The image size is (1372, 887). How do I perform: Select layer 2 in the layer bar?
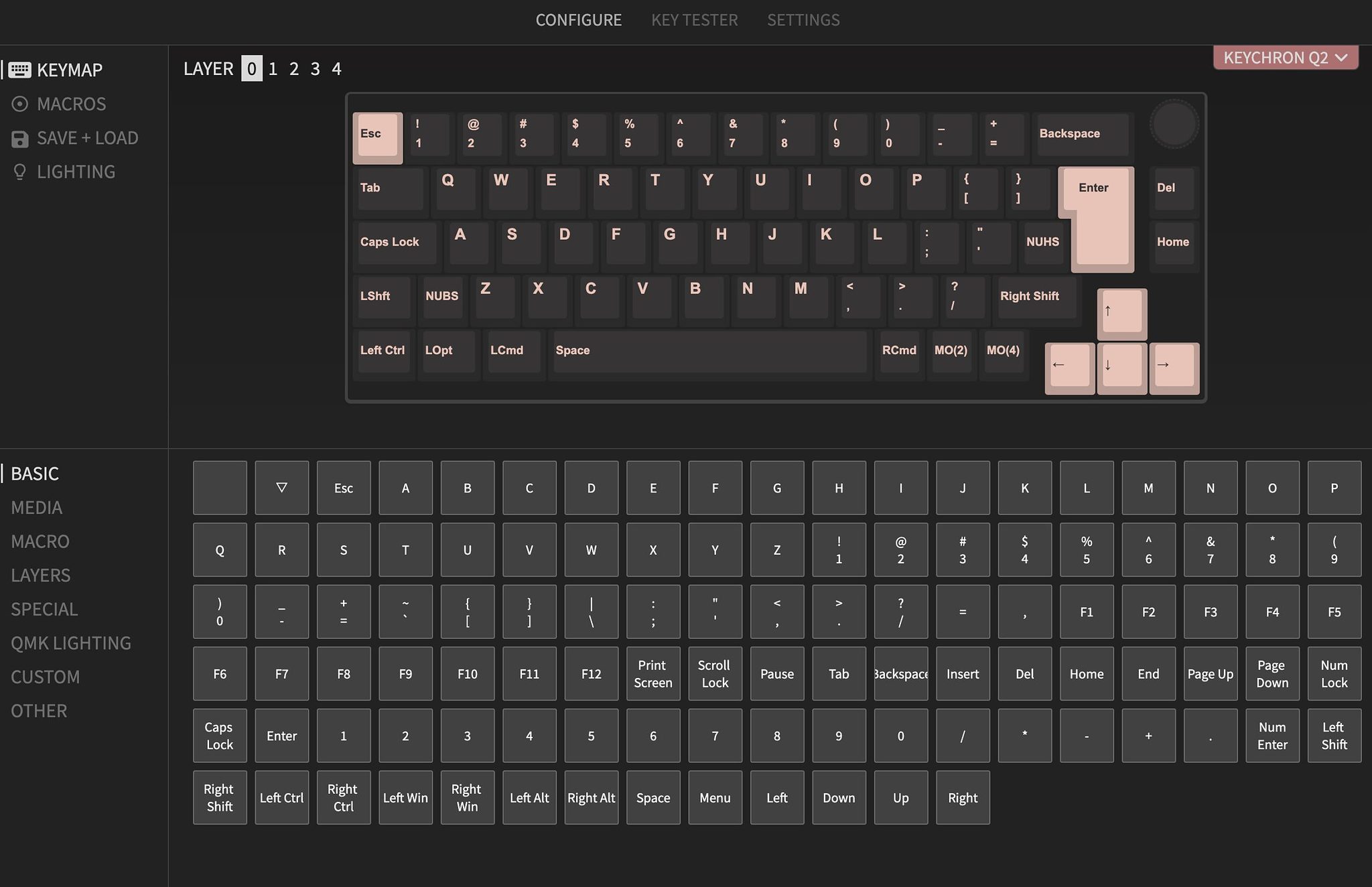click(x=294, y=68)
